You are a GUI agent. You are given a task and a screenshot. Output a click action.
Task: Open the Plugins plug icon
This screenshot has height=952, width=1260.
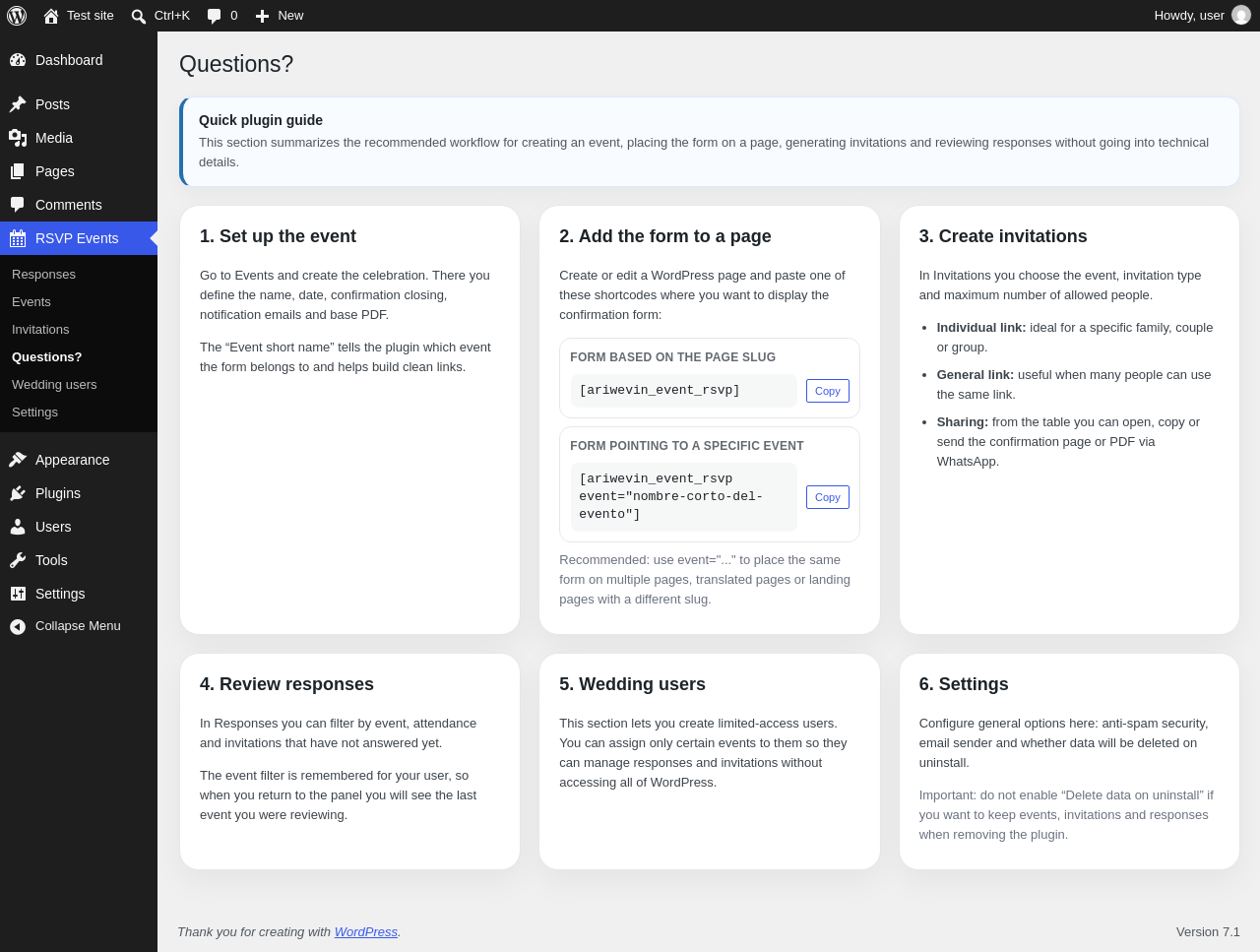18,493
